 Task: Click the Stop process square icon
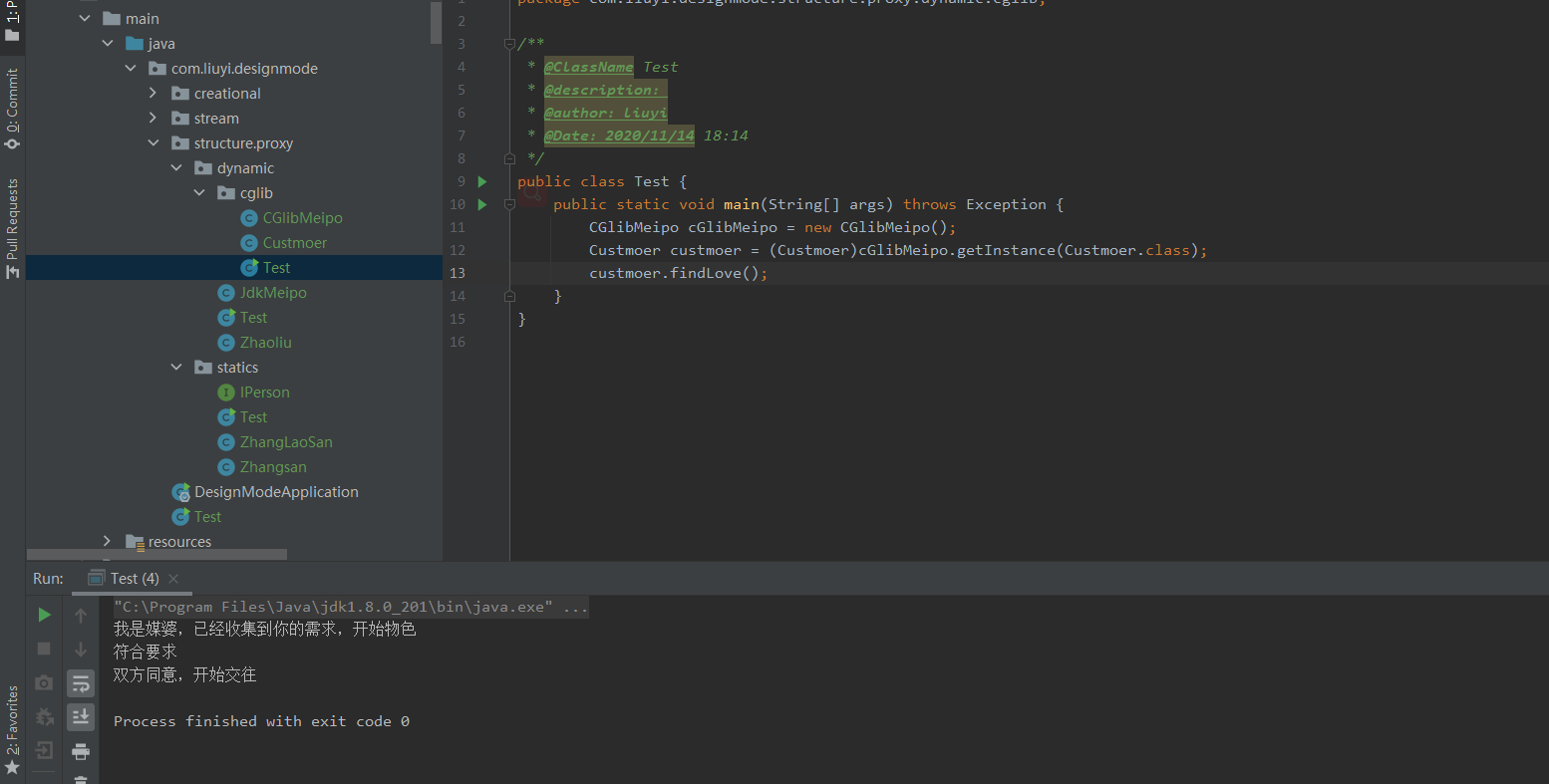tap(44, 649)
